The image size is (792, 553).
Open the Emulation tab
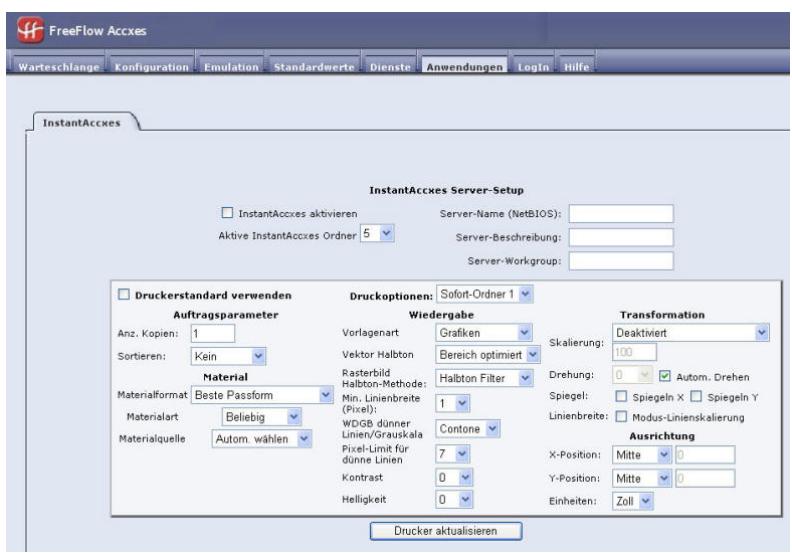pos(231,67)
